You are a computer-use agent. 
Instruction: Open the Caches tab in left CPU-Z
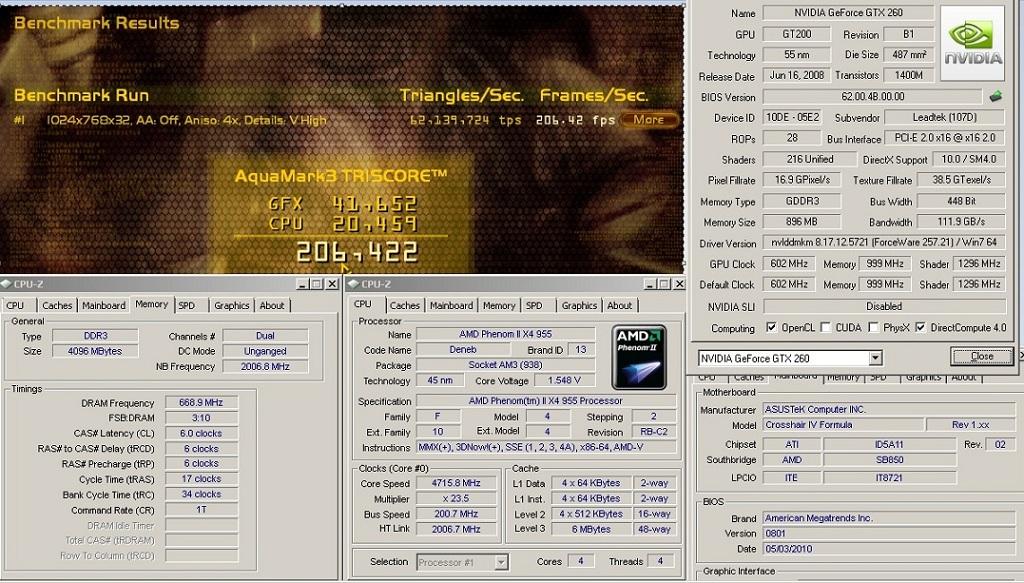57,305
